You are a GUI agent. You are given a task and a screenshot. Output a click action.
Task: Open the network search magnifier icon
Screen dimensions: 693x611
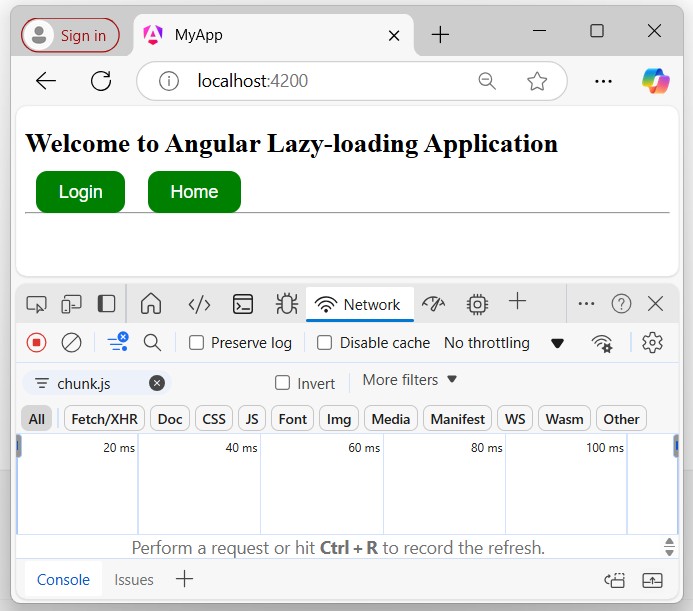point(152,343)
